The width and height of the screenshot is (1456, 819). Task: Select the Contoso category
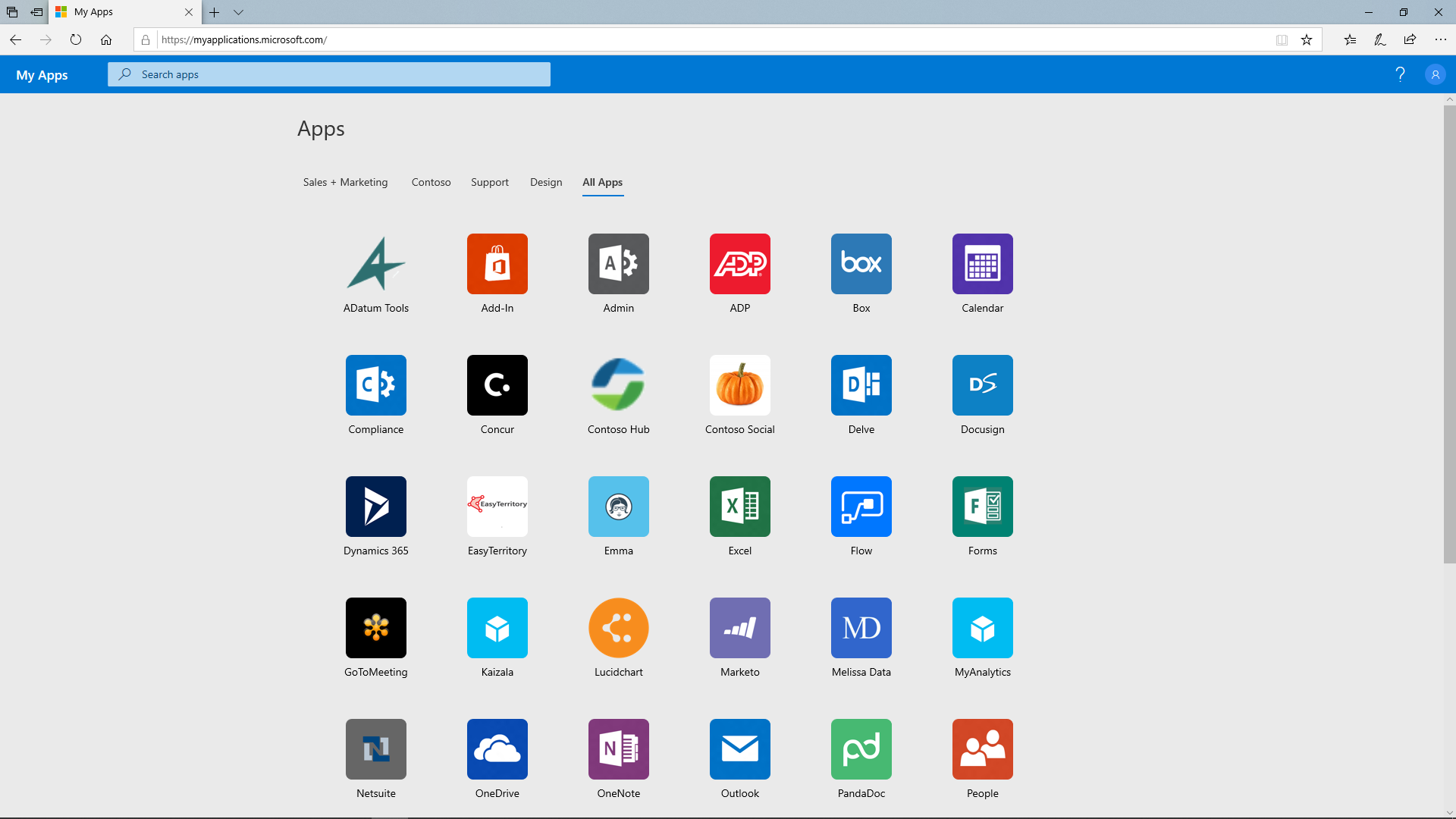tap(431, 182)
